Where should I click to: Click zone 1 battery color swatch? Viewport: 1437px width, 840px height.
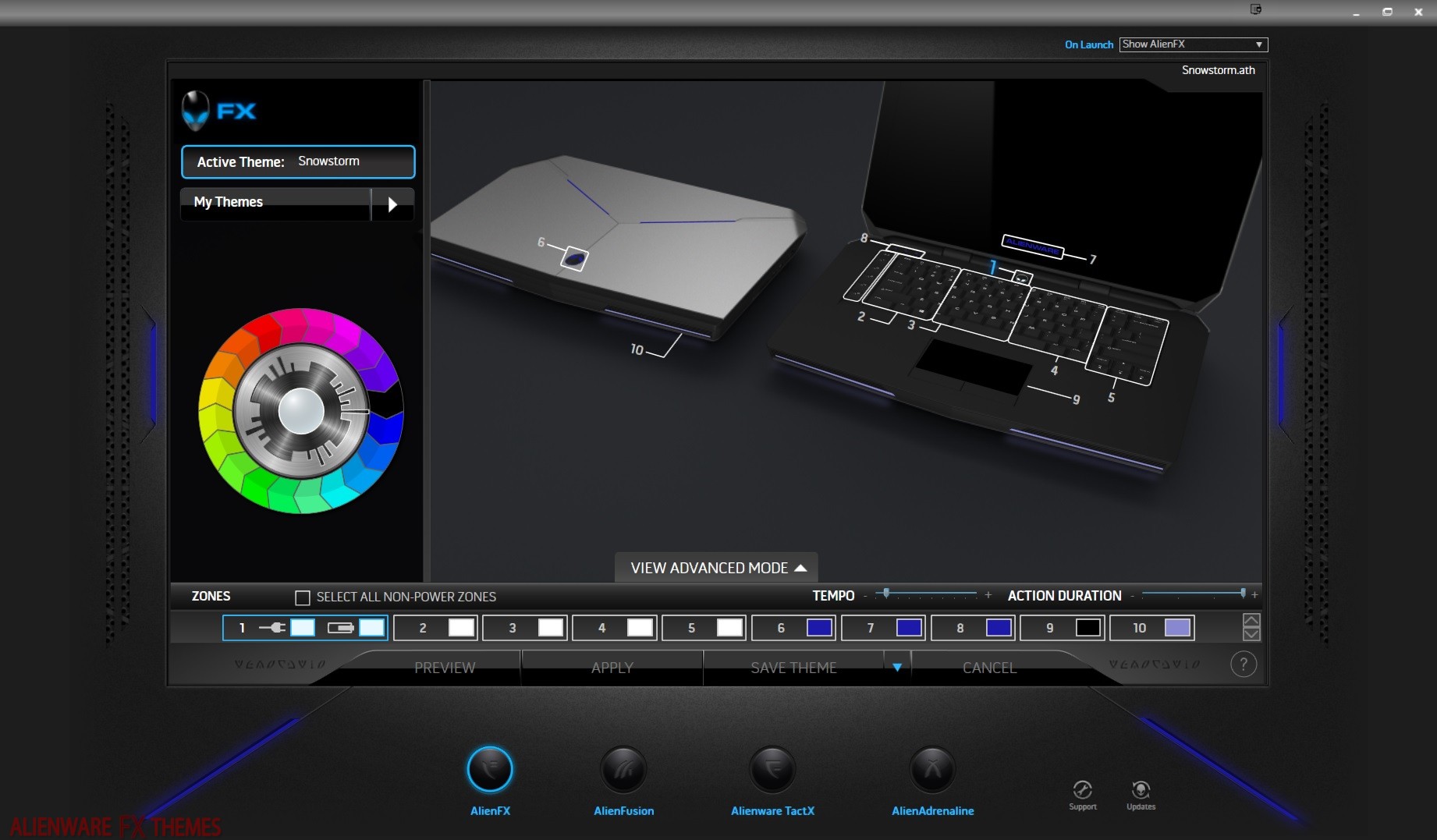coord(371,627)
